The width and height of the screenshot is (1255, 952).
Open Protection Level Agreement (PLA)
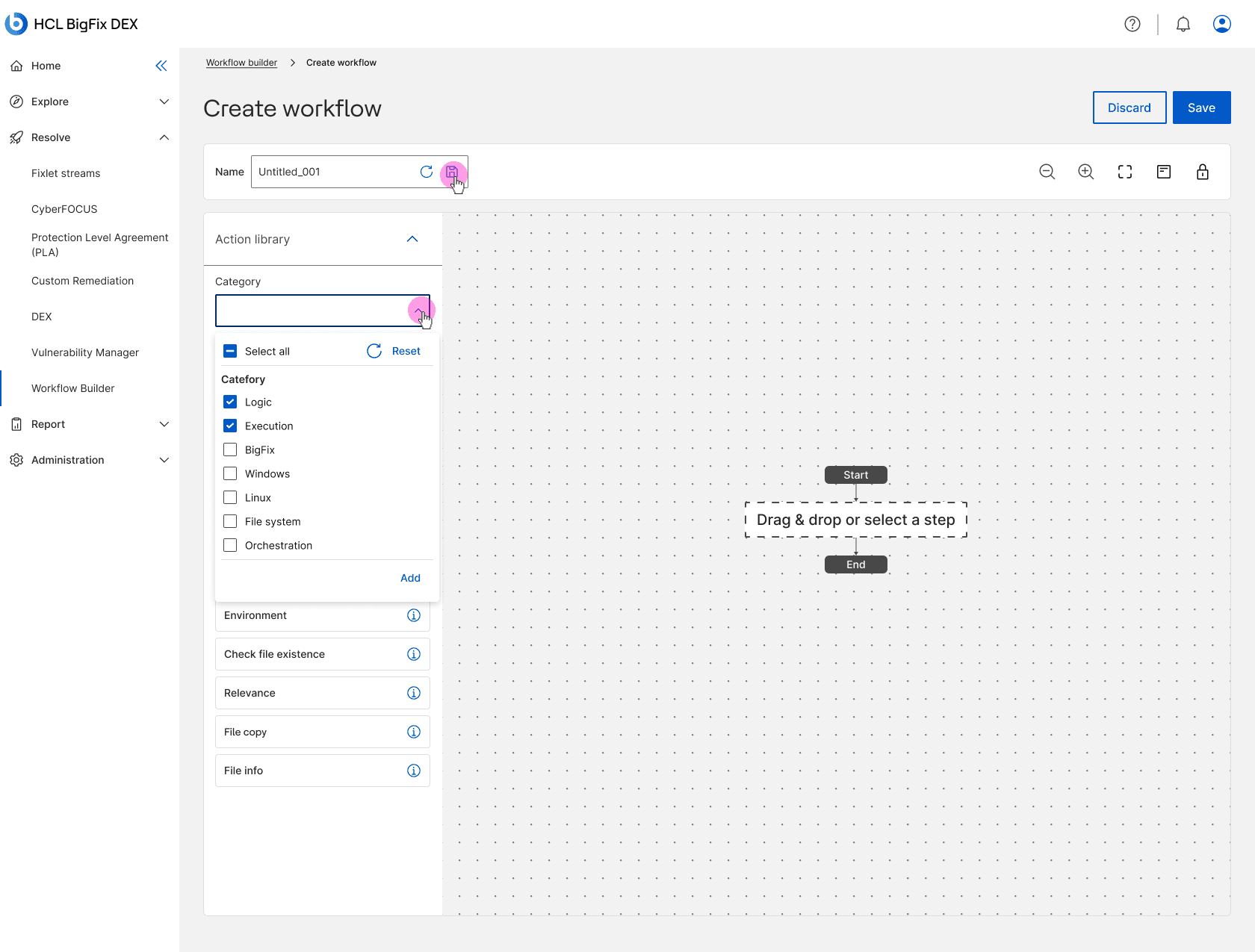click(x=100, y=245)
